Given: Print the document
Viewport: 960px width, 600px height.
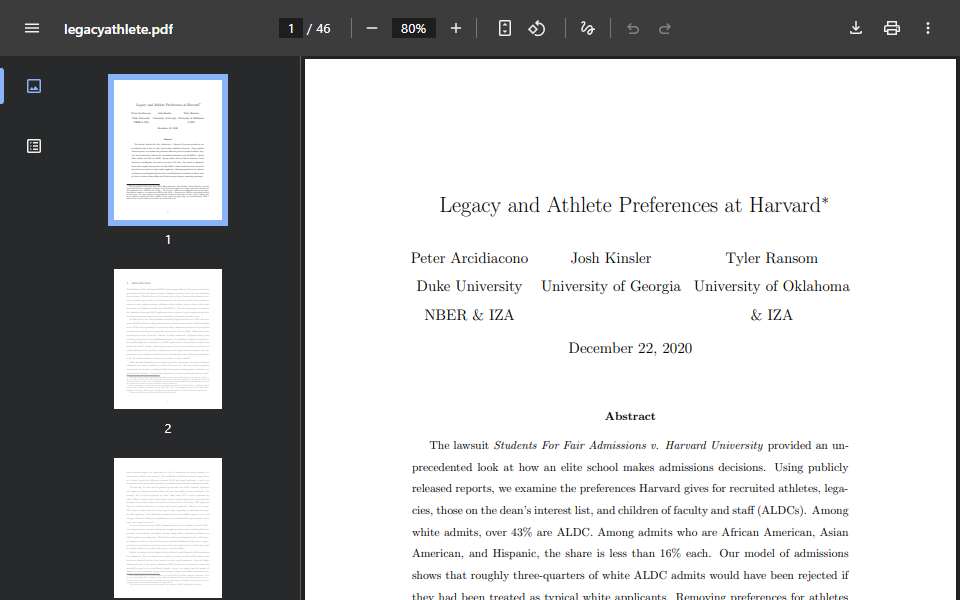Looking at the screenshot, I should tap(892, 28).
